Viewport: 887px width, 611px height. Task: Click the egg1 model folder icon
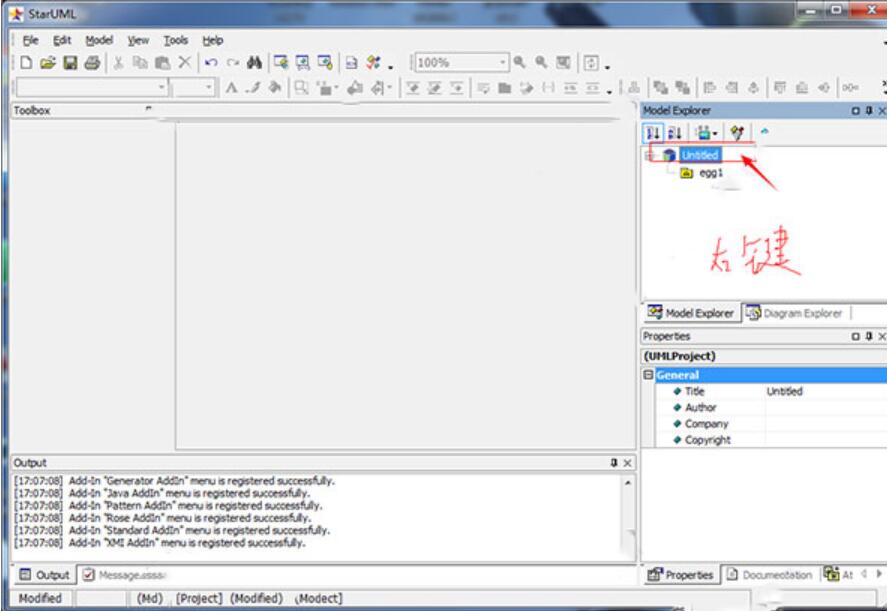(x=686, y=173)
